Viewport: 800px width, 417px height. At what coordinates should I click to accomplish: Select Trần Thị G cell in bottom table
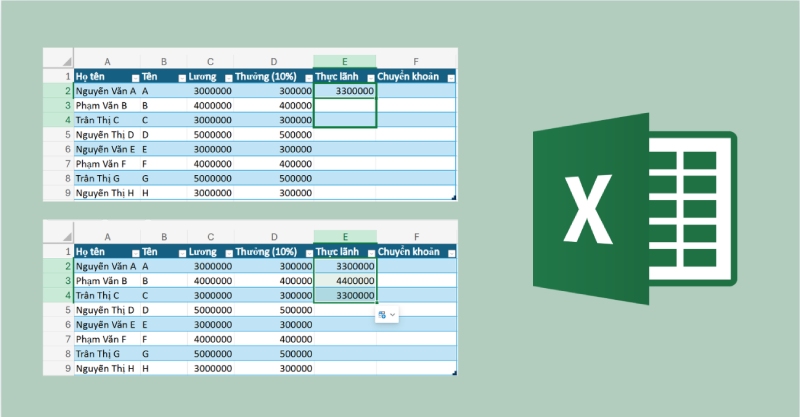click(108, 354)
